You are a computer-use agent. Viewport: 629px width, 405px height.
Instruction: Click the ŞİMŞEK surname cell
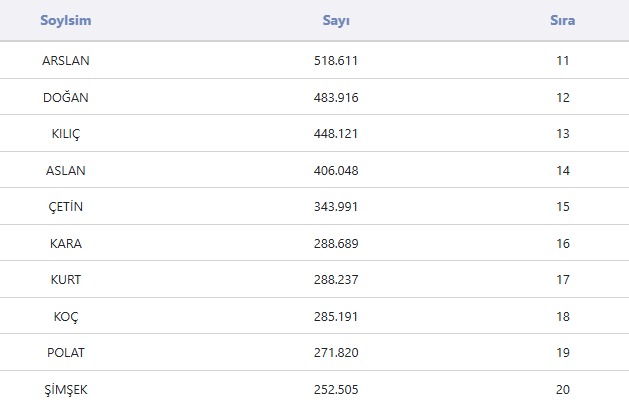click(66, 389)
